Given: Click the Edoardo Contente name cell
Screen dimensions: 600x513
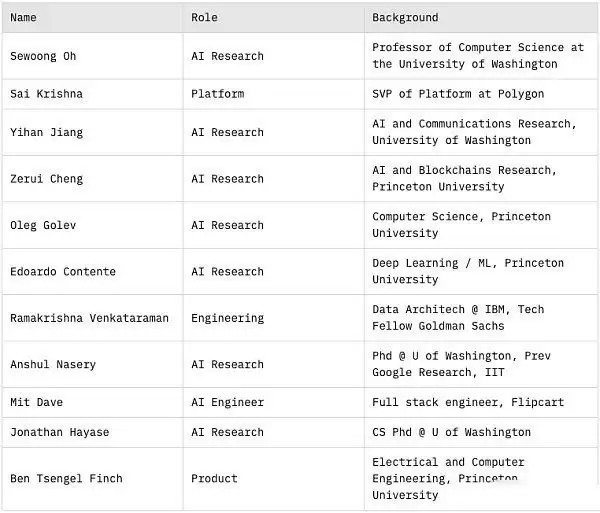Looking at the screenshot, I should tap(63, 271).
